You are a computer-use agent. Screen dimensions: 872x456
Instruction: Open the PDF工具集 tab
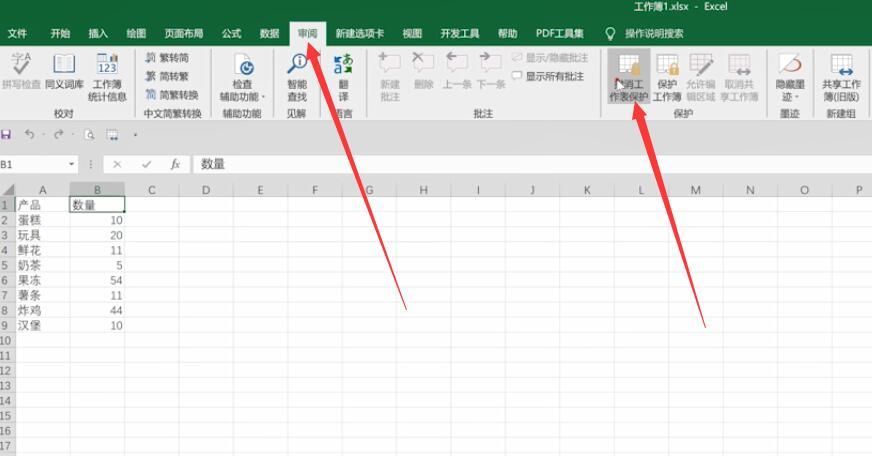click(559, 33)
